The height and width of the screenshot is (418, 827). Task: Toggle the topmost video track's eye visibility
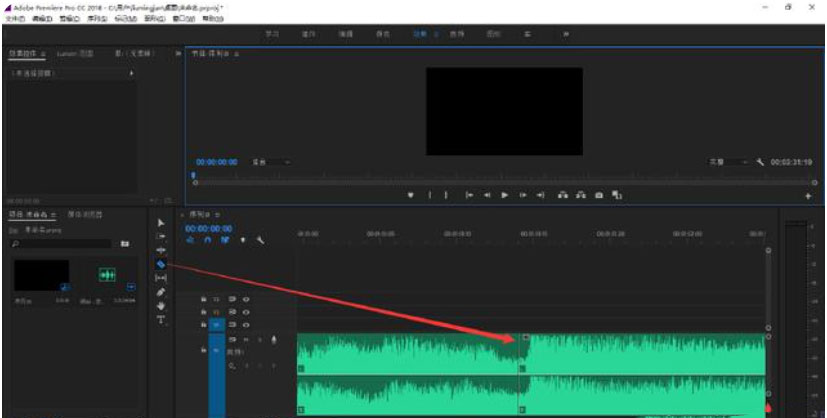[x=246, y=298]
